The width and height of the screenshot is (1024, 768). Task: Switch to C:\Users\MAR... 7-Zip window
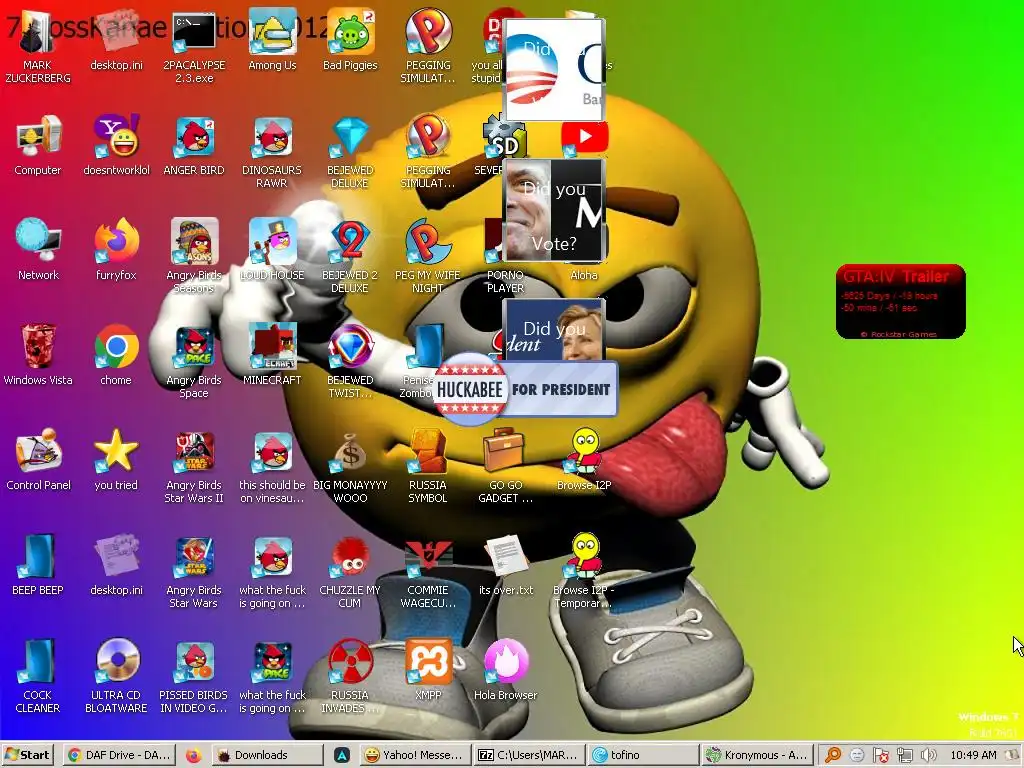click(x=528, y=755)
